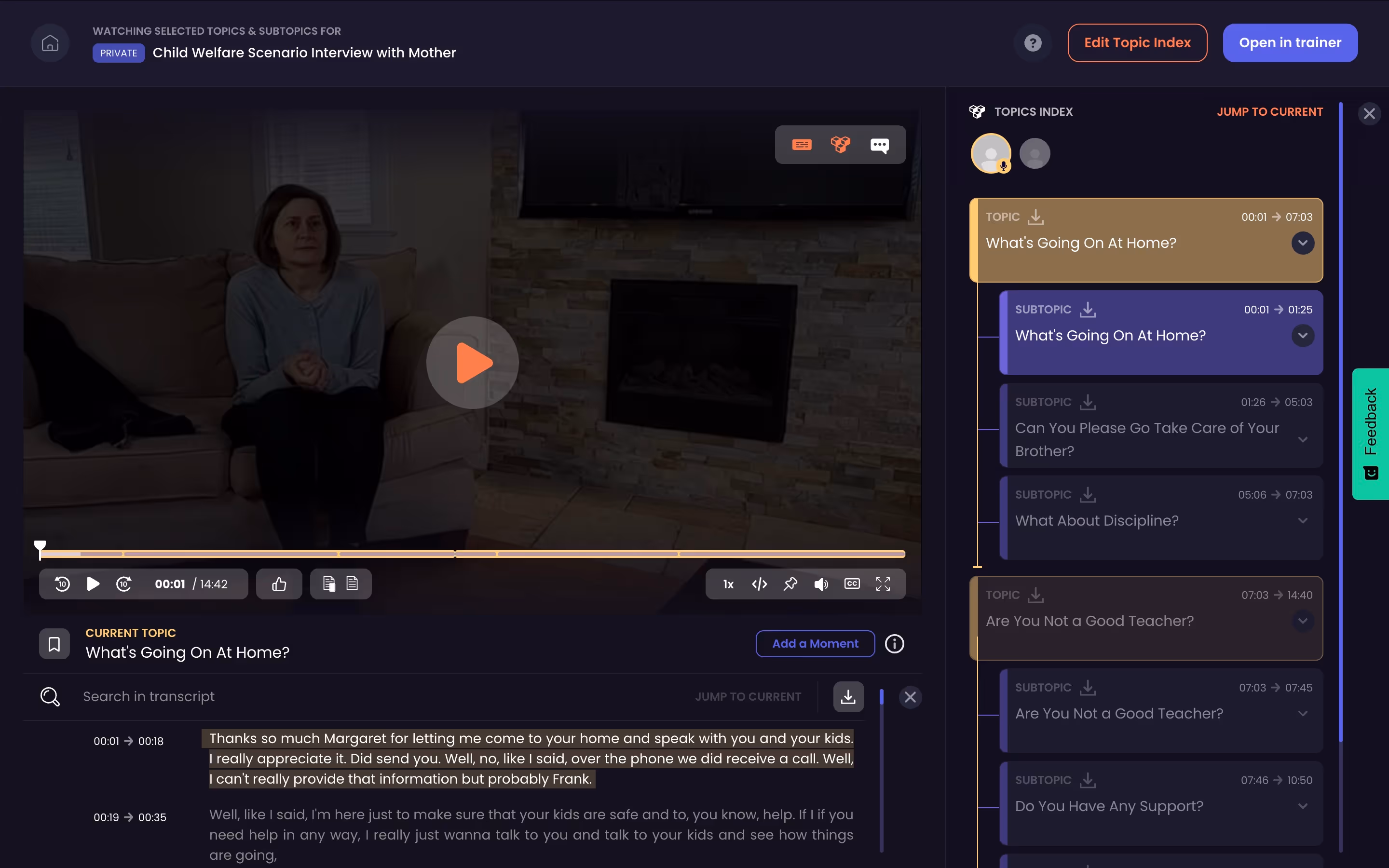The width and height of the screenshot is (1389, 868).
Task: Collapse the What's Going On At Home? topic
Action: pos(1302,243)
